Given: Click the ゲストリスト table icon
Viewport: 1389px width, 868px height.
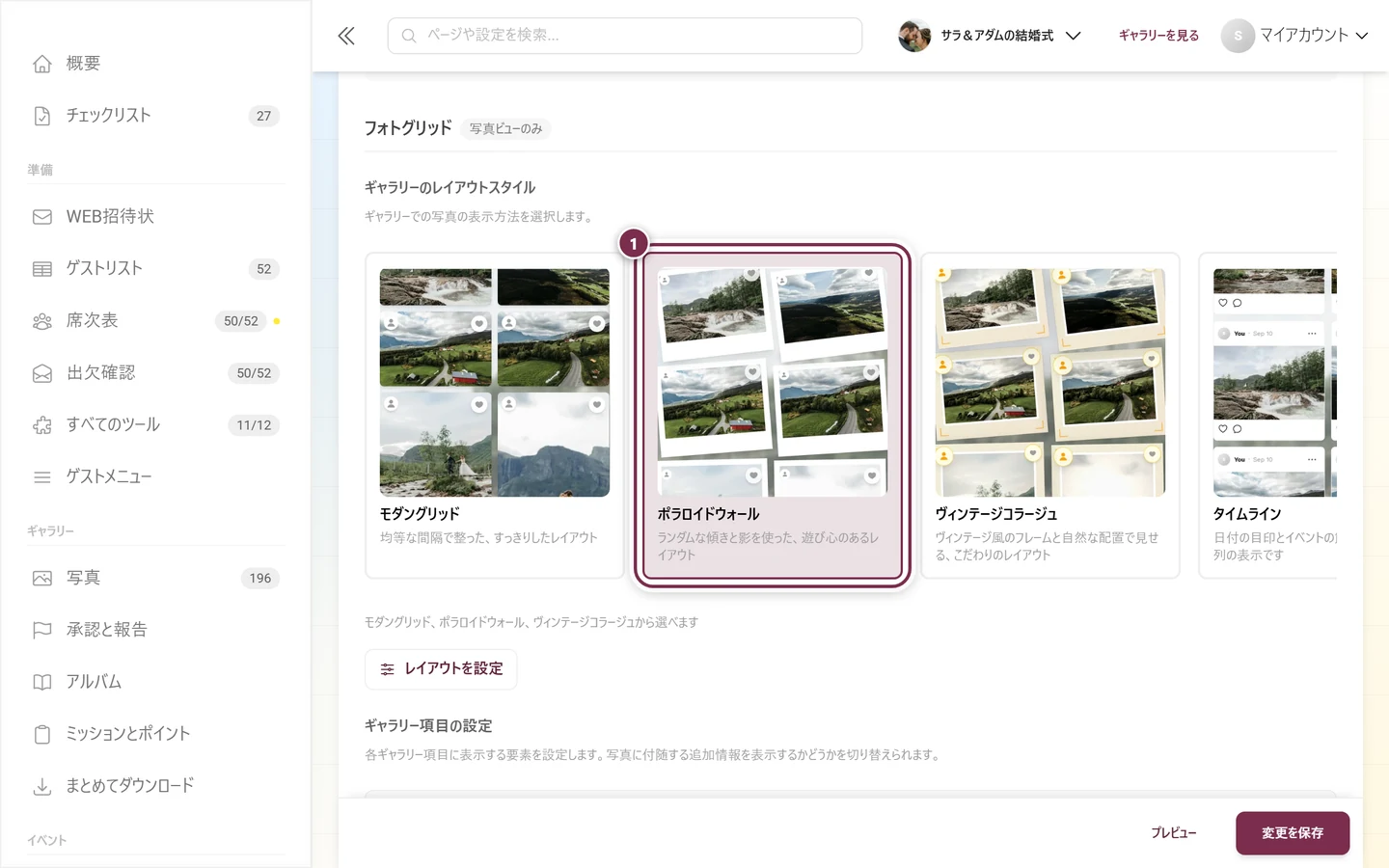Looking at the screenshot, I should pyautogui.click(x=42, y=269).
